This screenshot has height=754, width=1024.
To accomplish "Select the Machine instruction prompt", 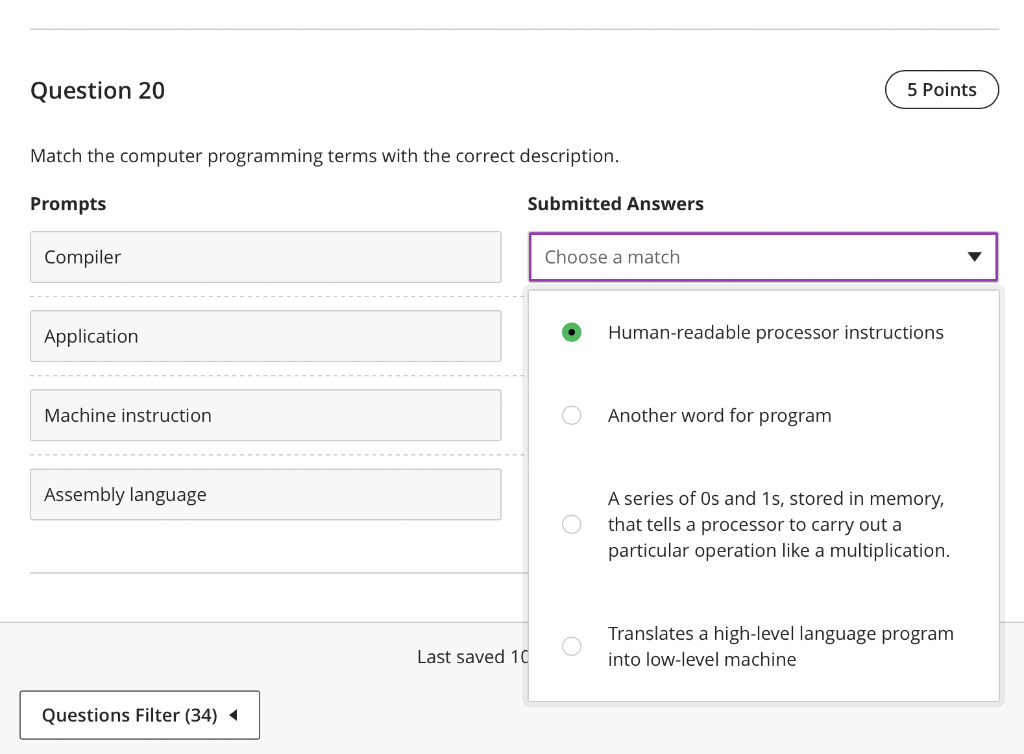I will coord(265,415).
